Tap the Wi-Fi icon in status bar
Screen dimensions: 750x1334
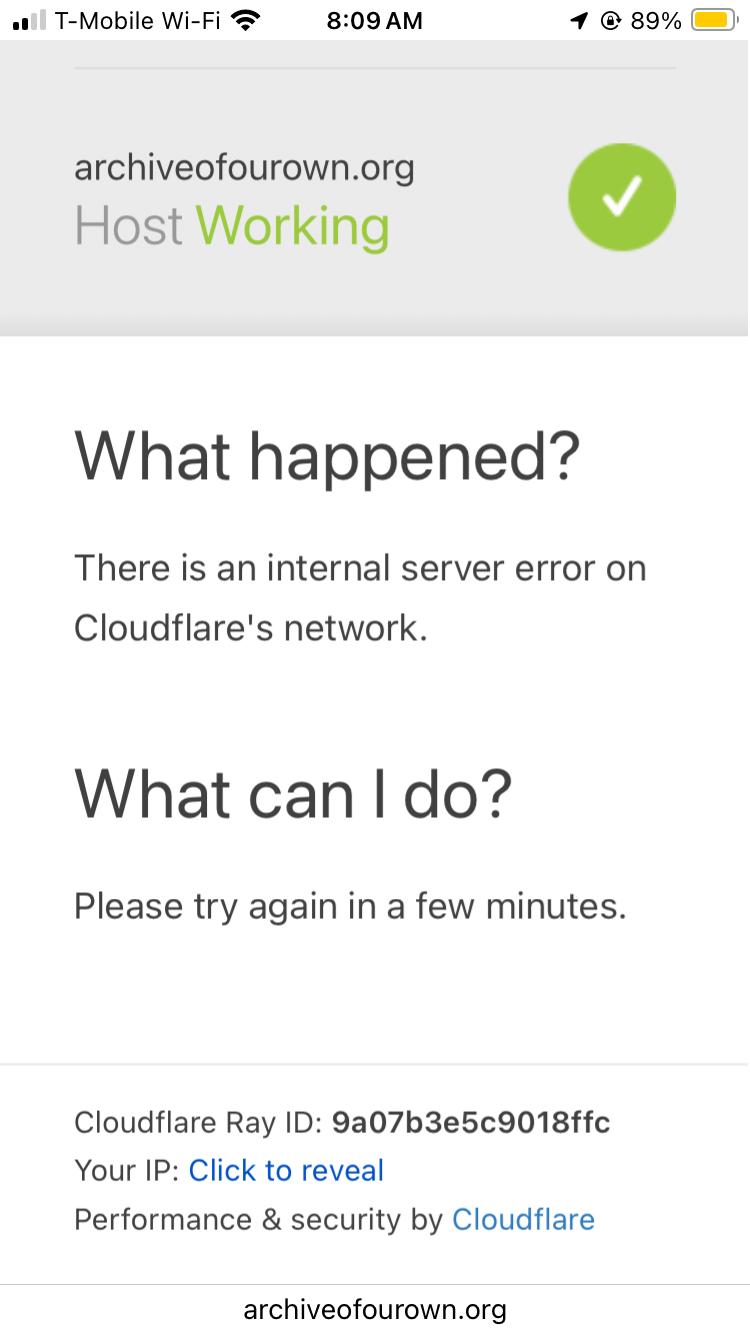point(244,20)
